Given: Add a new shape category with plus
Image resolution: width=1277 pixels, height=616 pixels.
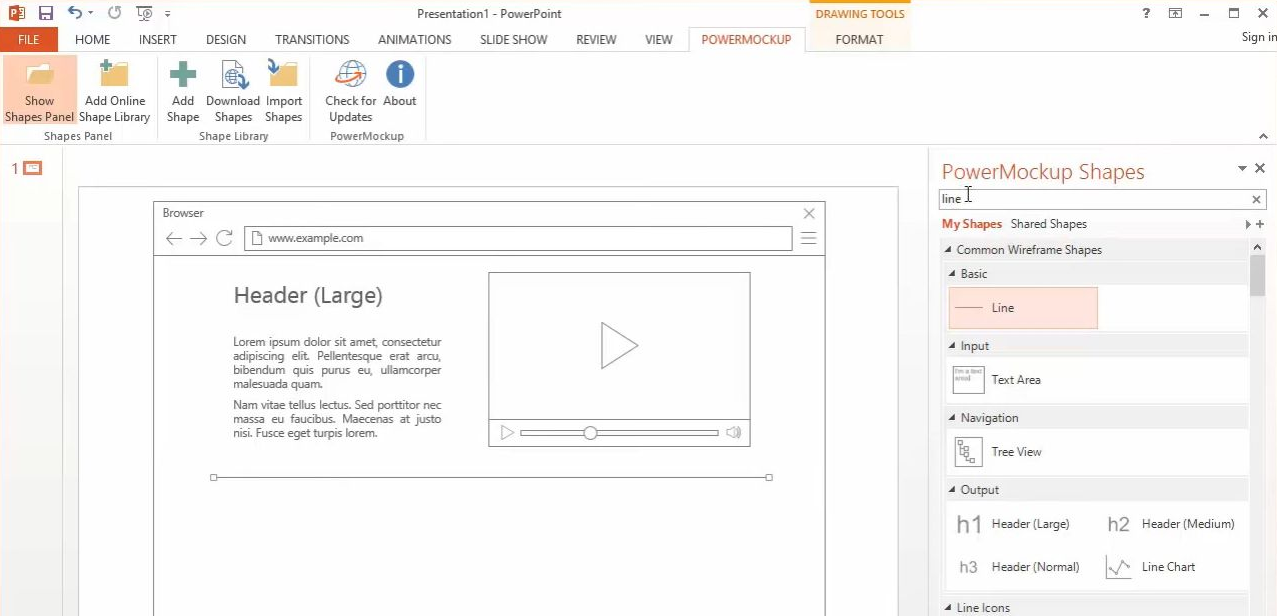Looking at the screenshot, I should [x=1260, y=225].
